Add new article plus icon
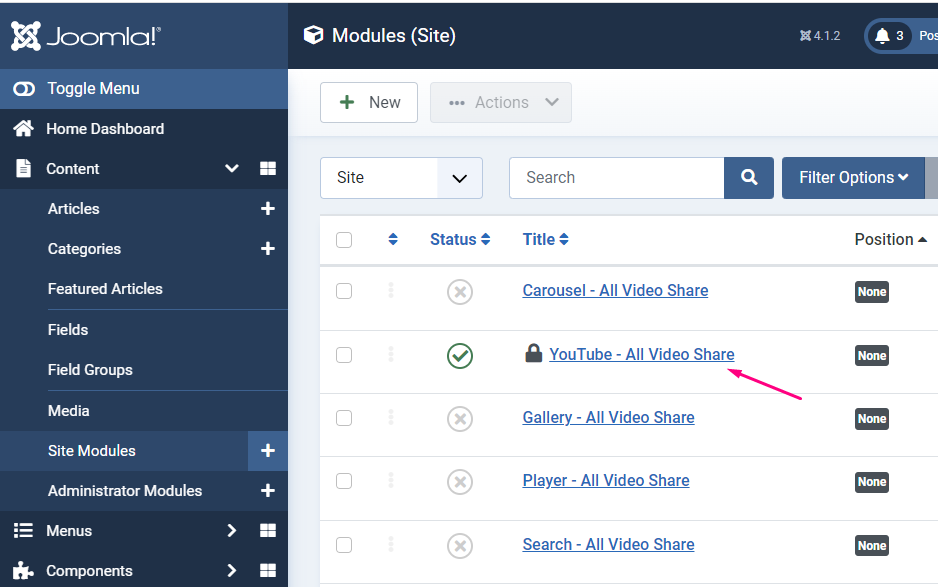 pos(267,209)
